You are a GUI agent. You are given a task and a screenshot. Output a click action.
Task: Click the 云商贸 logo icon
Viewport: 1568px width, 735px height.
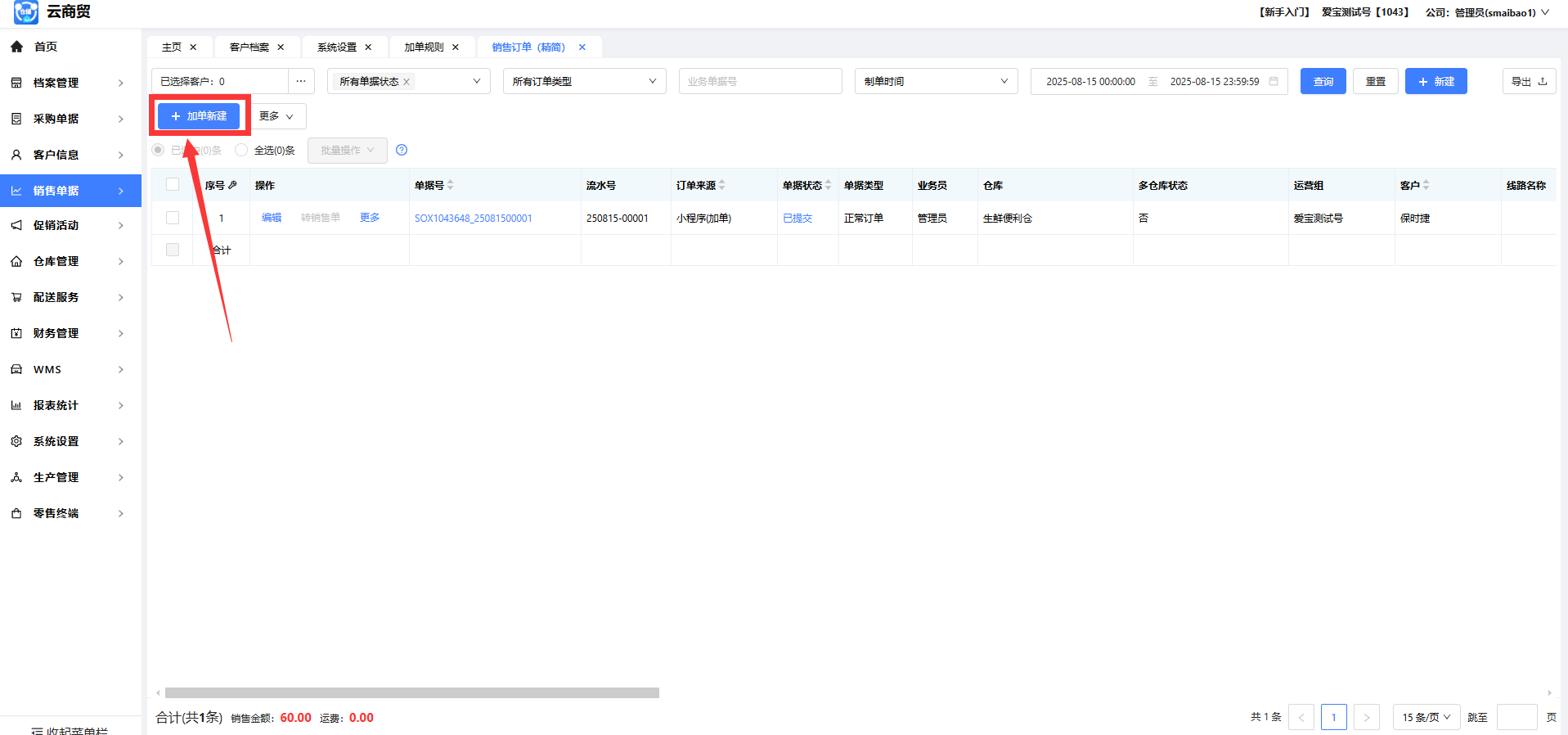[25, 12]
